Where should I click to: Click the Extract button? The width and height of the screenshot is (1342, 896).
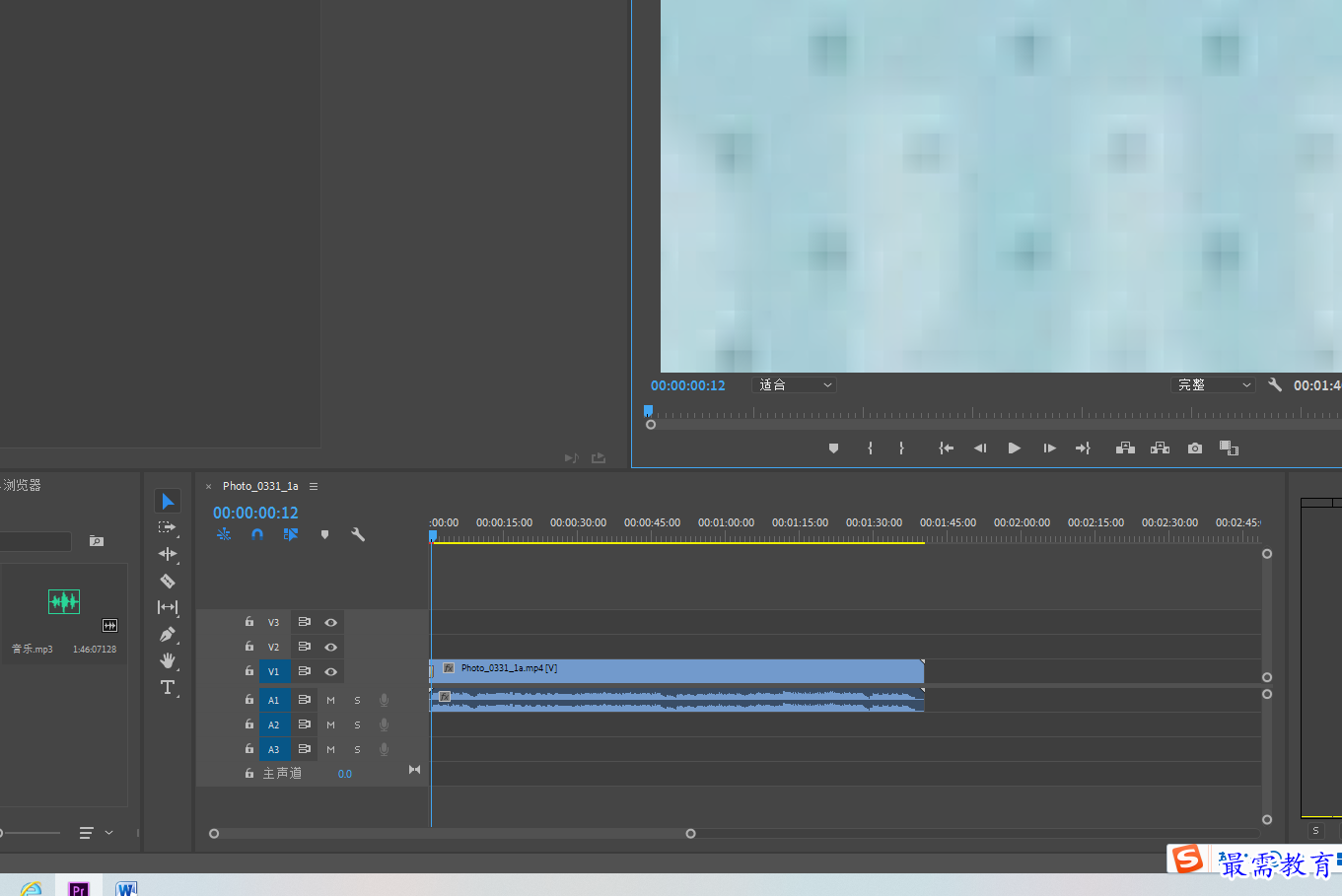point(1160,448)
